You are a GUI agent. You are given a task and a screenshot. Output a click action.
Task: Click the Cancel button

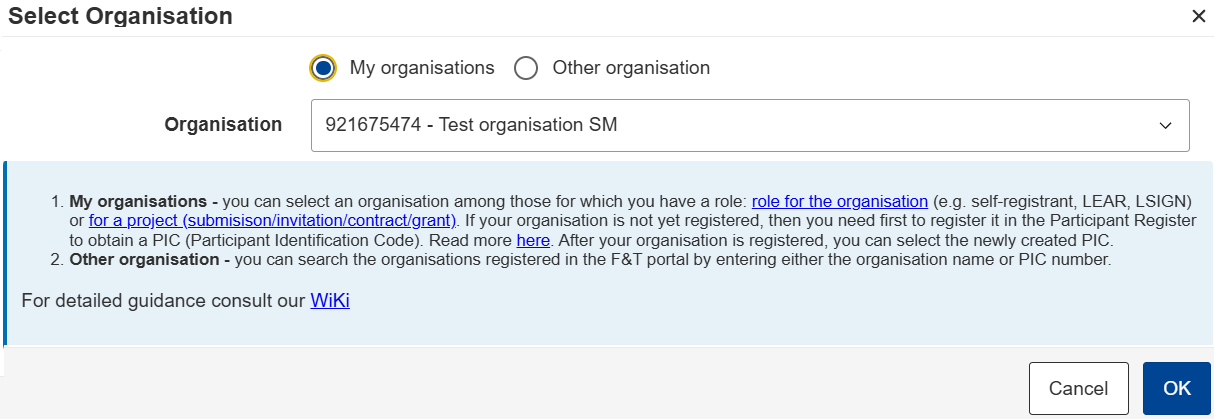[x=1078, y=388]
